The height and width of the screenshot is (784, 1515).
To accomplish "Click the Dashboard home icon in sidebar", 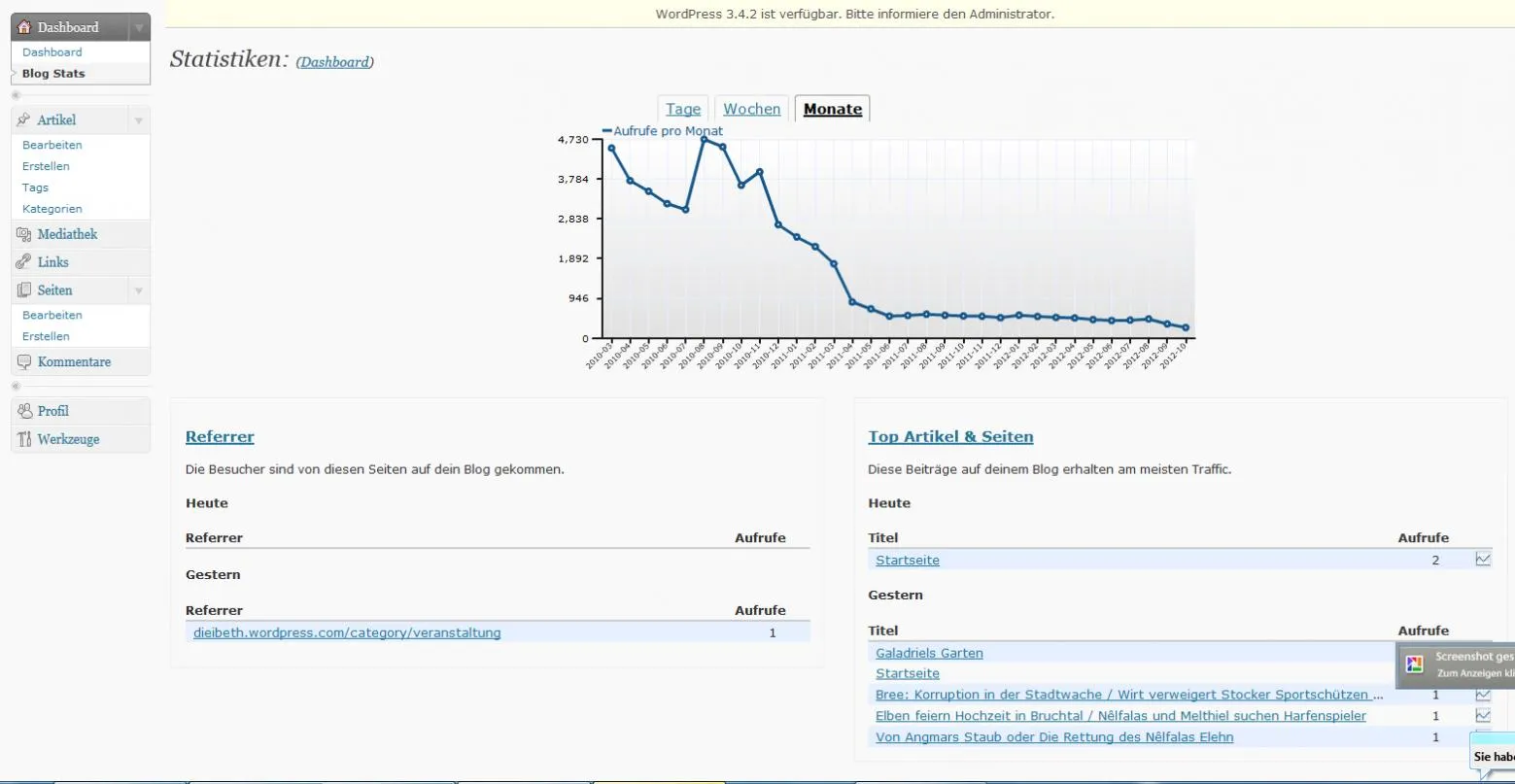I will tap(24, 27).
